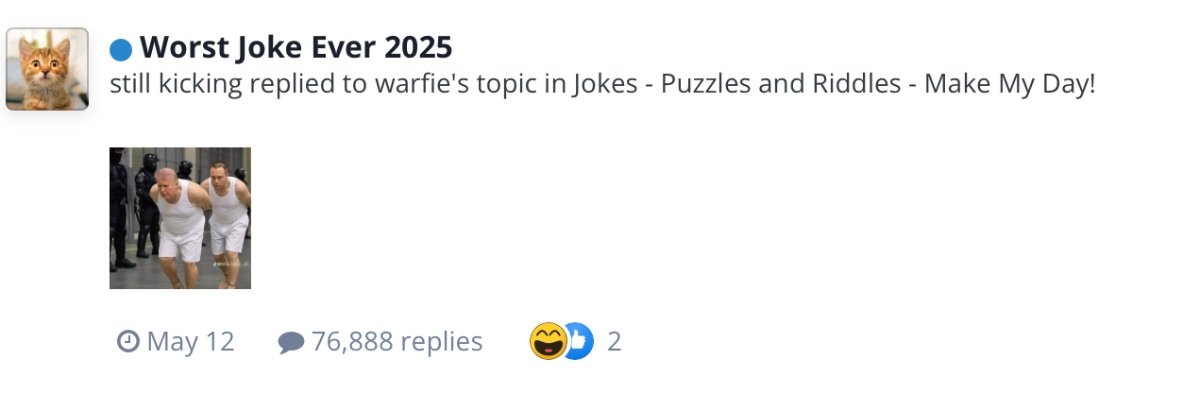Open the Worst Joke Ever 2025 topic
This screenshot has width=1200, height=394.
296,47
